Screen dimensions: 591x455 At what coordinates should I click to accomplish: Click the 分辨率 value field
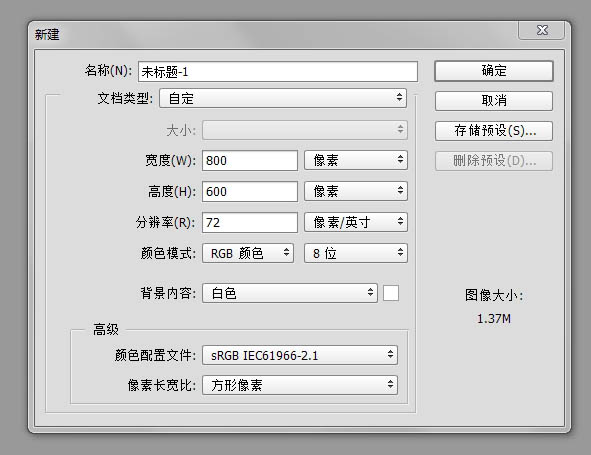250,222
